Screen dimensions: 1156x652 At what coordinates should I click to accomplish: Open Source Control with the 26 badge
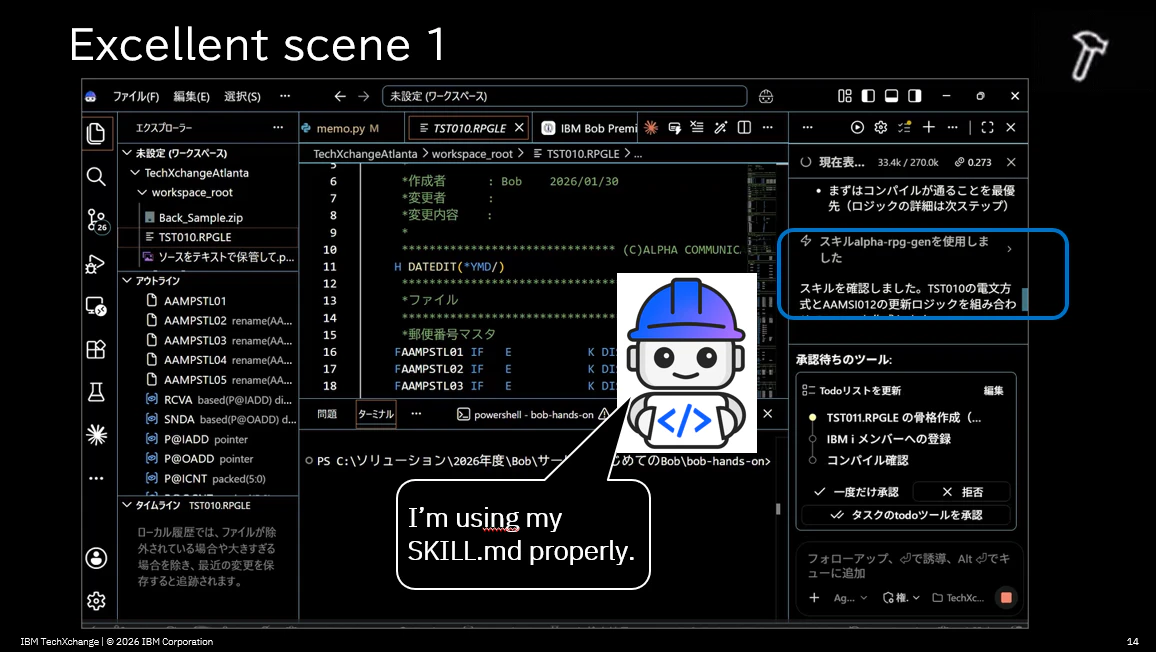tap(97, 220)
